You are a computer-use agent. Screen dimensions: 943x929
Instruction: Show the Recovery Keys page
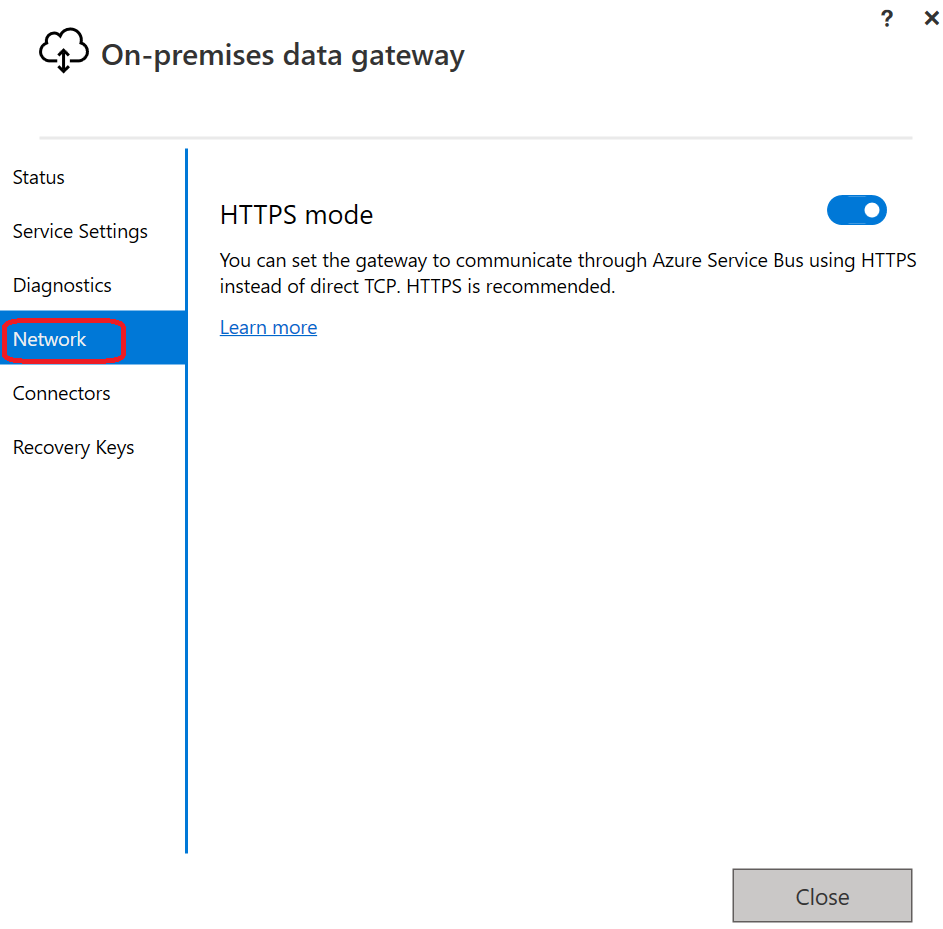click(73, 447)
